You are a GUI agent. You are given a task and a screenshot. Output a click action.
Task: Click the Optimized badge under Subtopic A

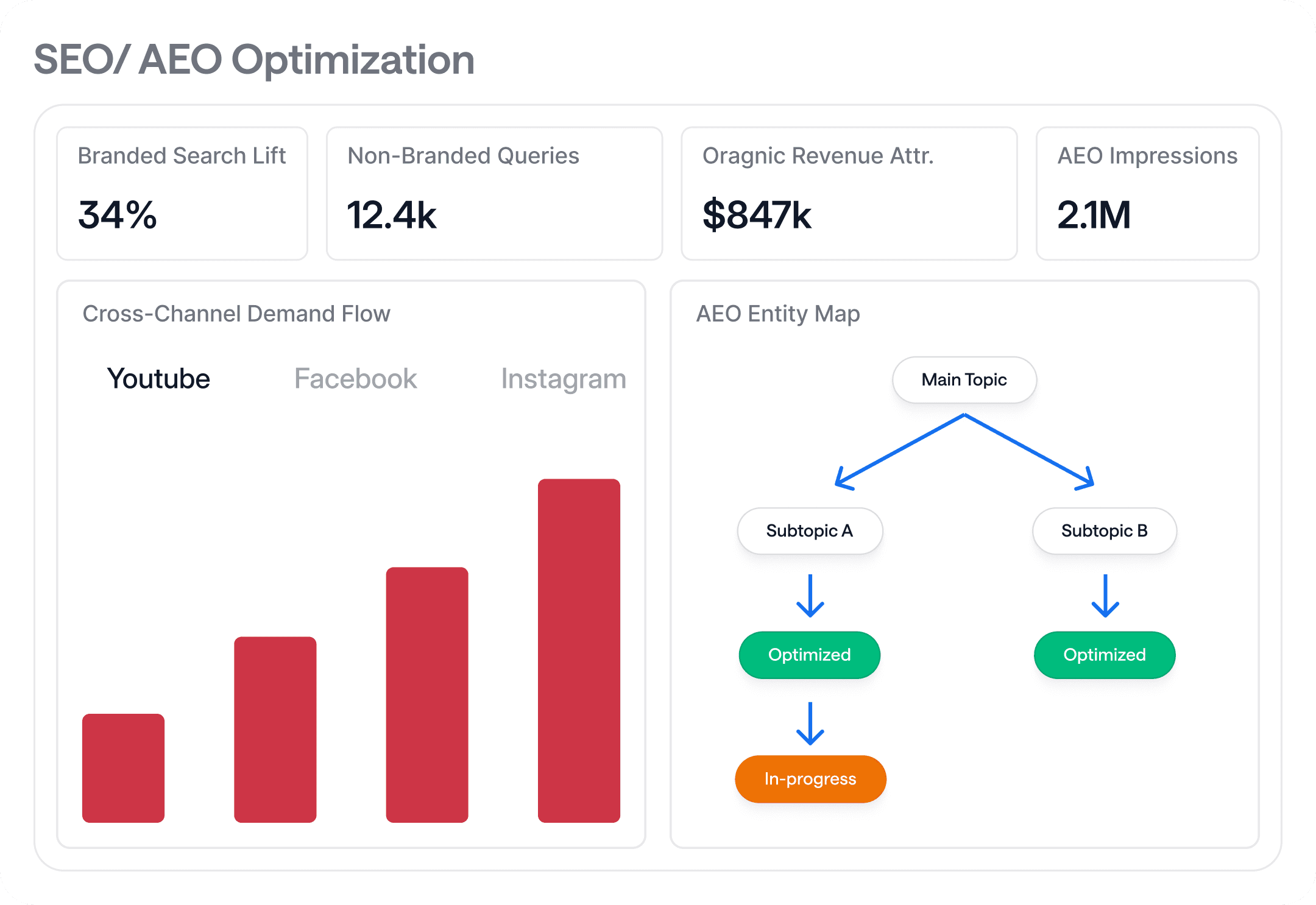[809, 655]
